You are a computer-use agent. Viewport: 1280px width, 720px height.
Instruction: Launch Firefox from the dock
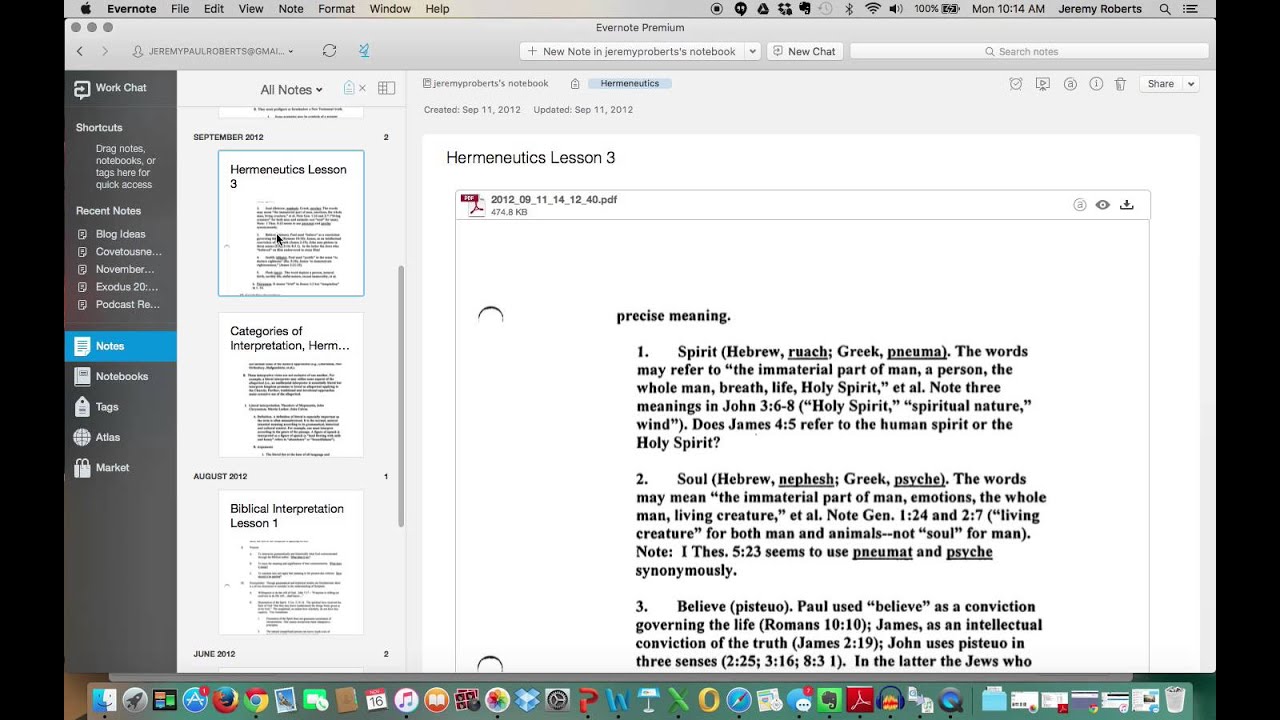[225, 701]
